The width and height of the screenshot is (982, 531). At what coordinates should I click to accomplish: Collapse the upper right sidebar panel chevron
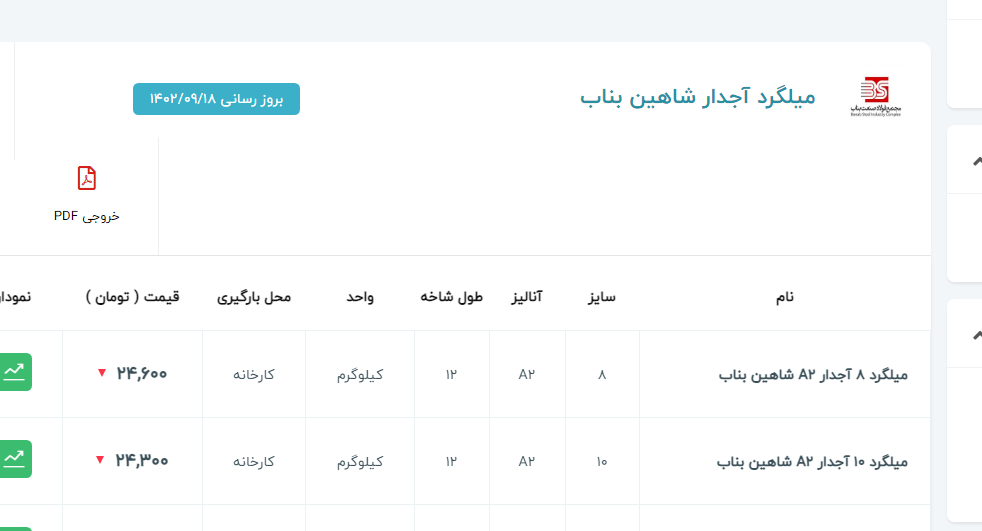coord(976,161)
